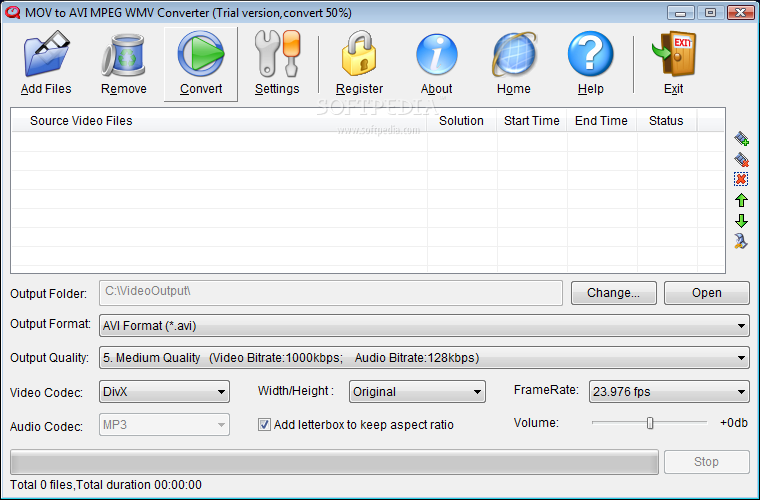Click the Stop button
760x500 pixels.
tap(707, 462)
